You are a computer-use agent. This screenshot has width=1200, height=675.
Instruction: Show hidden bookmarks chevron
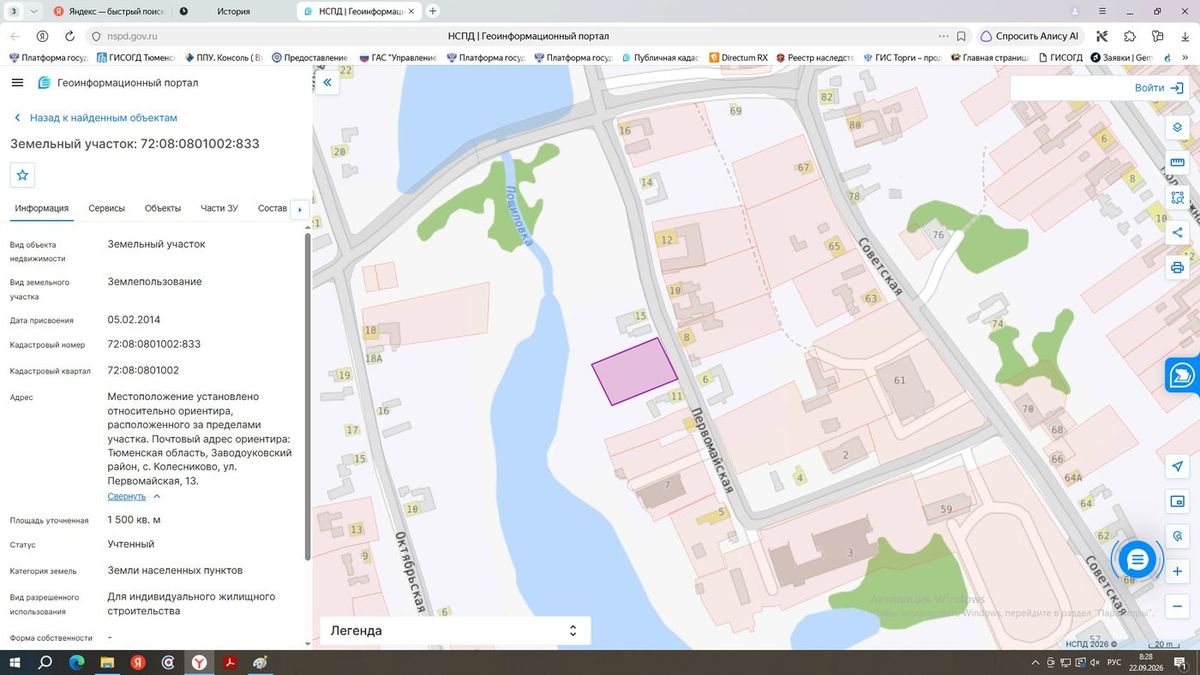coord(1185,58)
